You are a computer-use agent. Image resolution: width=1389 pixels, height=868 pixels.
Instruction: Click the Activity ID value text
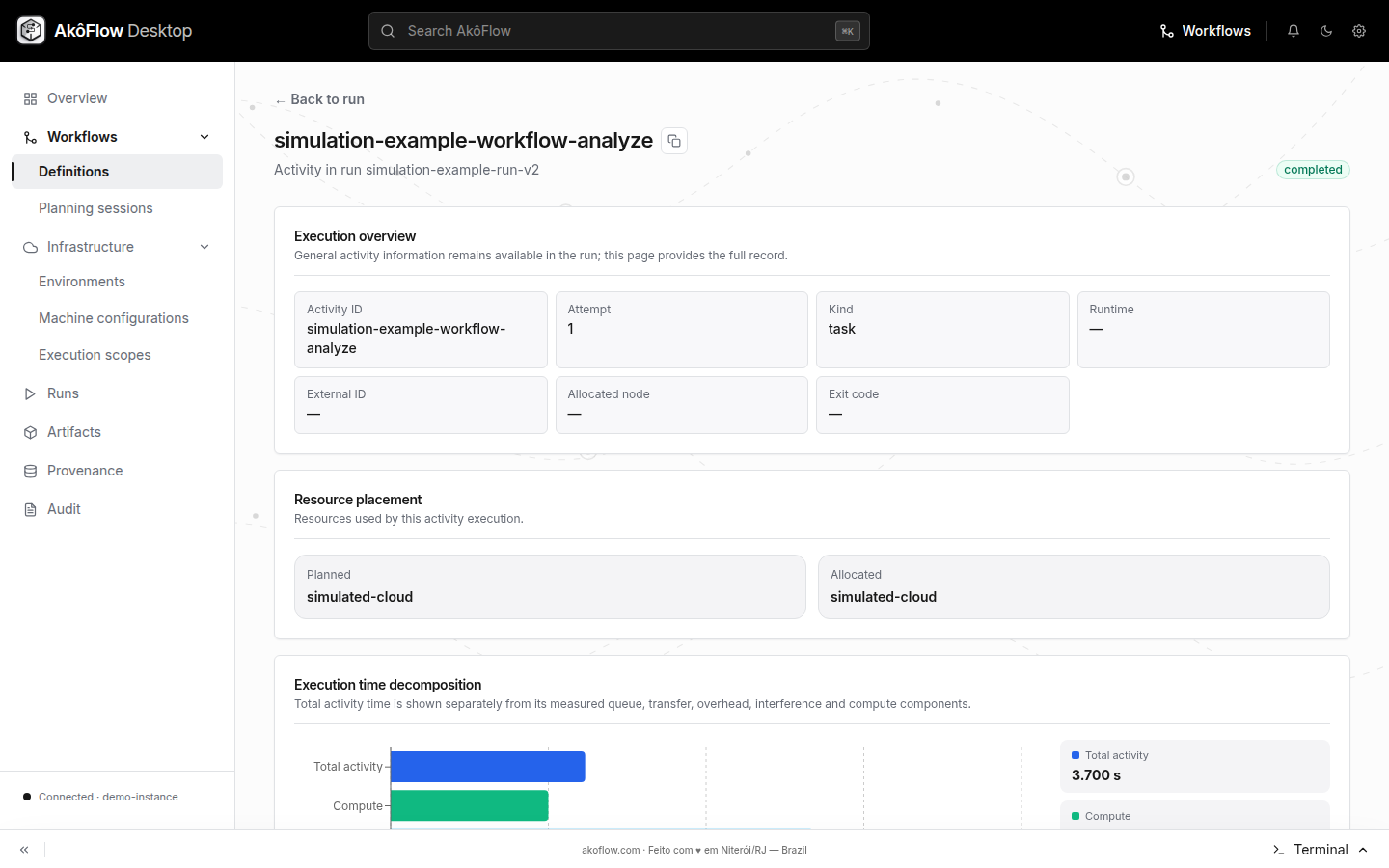tap(406, 339)
